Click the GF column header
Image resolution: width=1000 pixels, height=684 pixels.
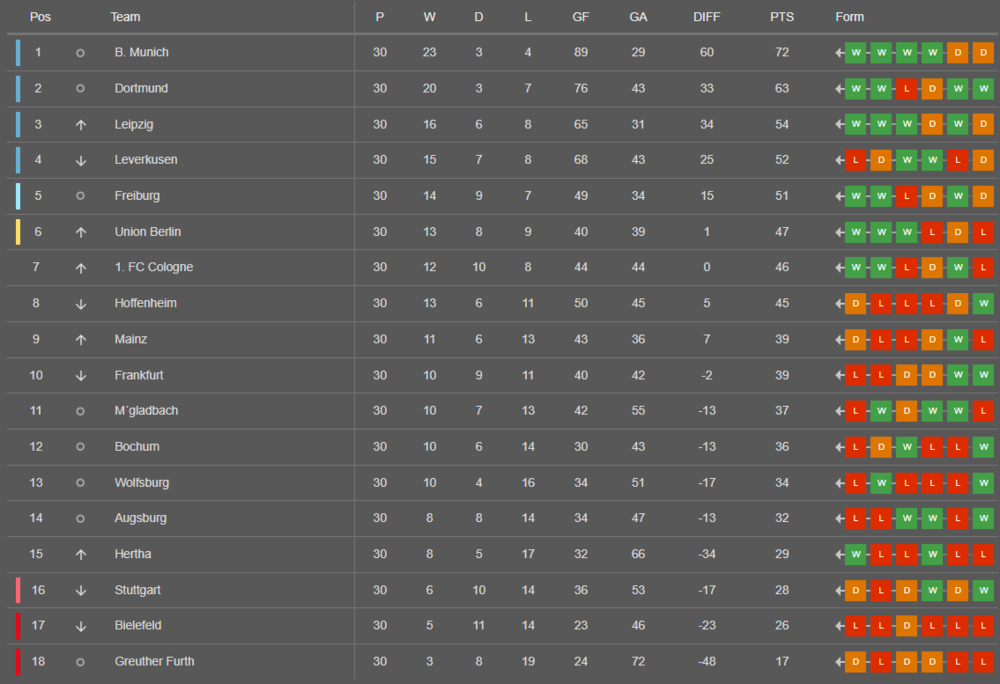pyautogui.click(x=580, y=17)
